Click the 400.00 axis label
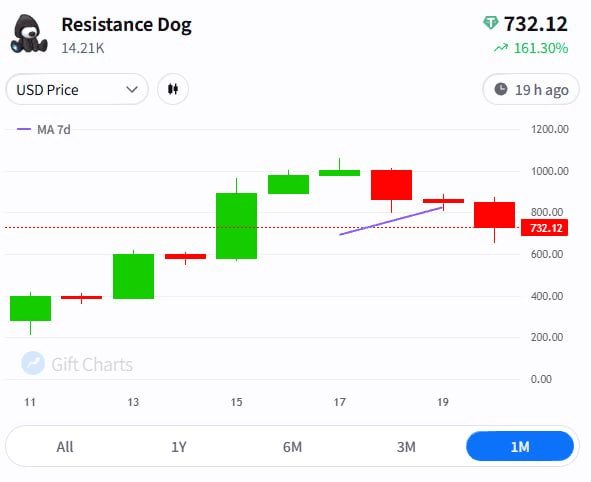Image resolution: width=591 pixels, height=482 pixels. (547, 296)
